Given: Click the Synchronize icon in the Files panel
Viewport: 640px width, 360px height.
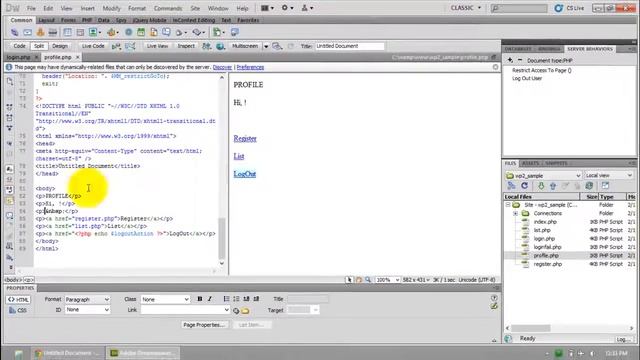Looking at the screenshot, I should (x=589, y=186).
